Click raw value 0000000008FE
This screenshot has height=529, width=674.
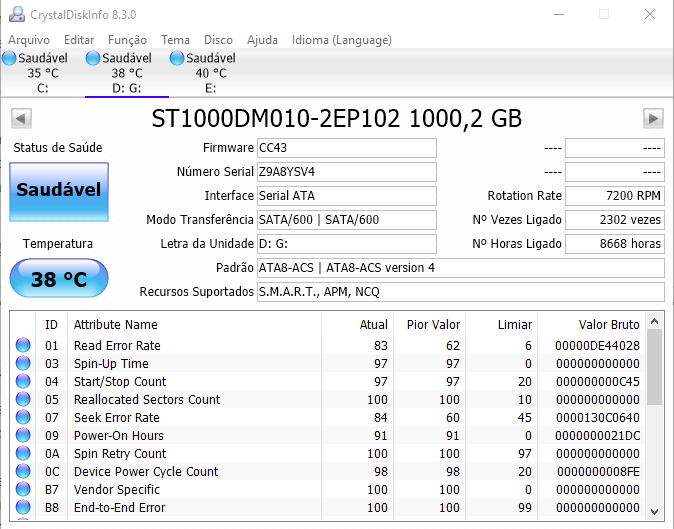point(598,472)
